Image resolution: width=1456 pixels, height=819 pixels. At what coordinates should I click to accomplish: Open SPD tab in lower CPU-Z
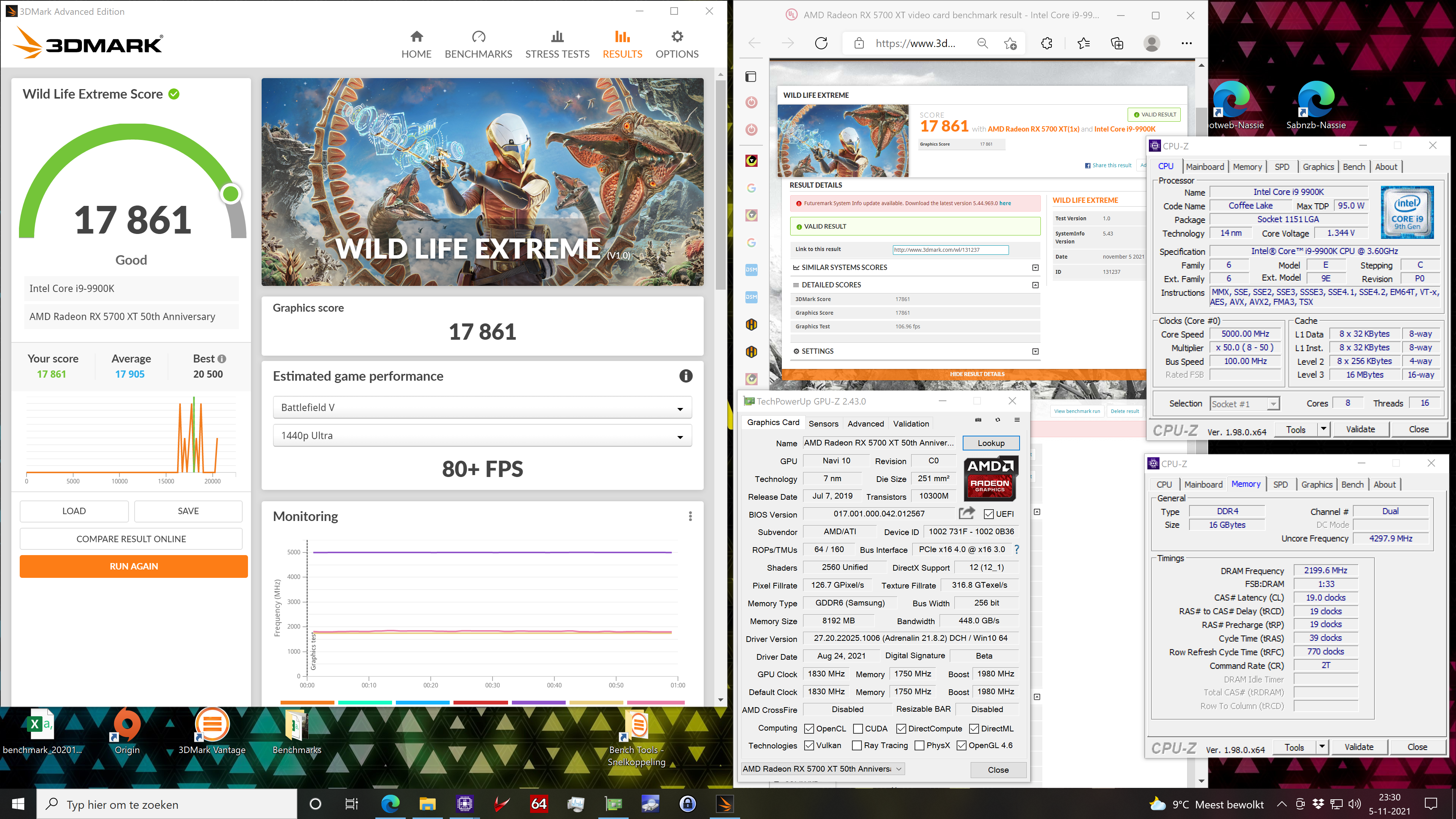click(x=1280, y=485)
